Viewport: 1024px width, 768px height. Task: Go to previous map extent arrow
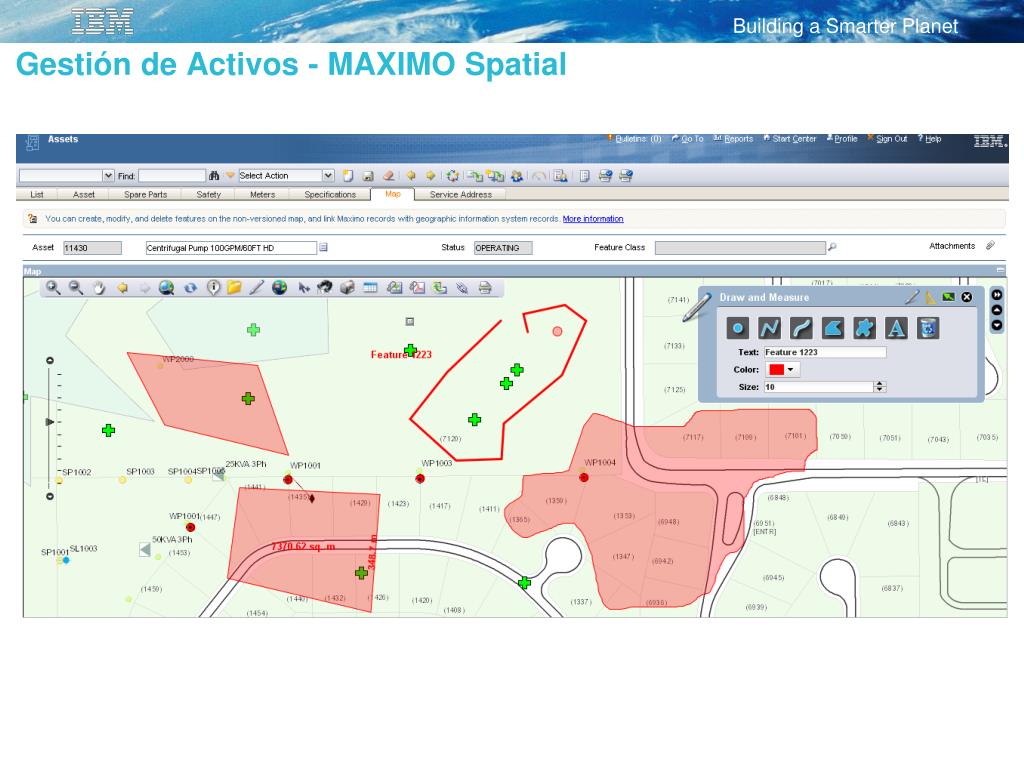[x=122, y=287]
